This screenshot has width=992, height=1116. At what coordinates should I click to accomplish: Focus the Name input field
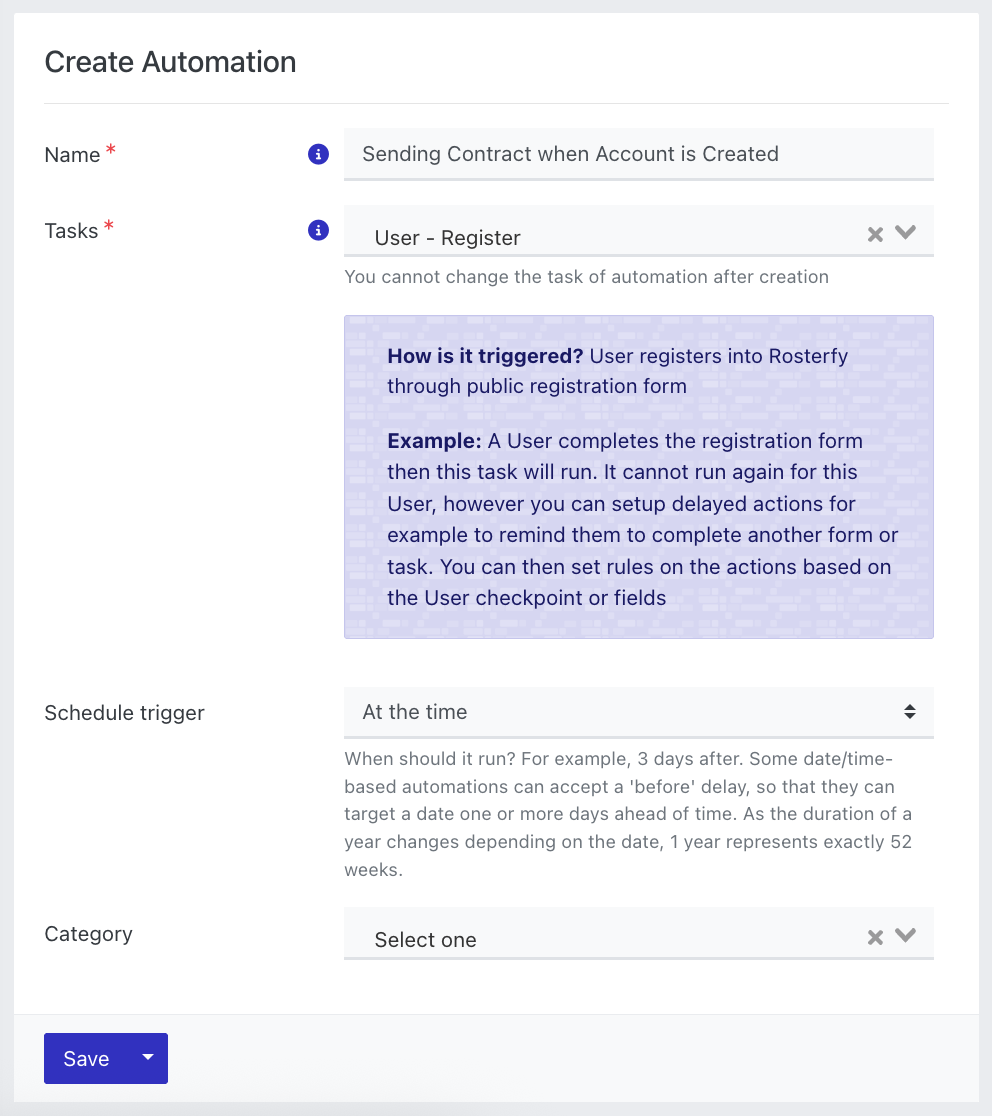pyautogui.click(x=638, y=154)
